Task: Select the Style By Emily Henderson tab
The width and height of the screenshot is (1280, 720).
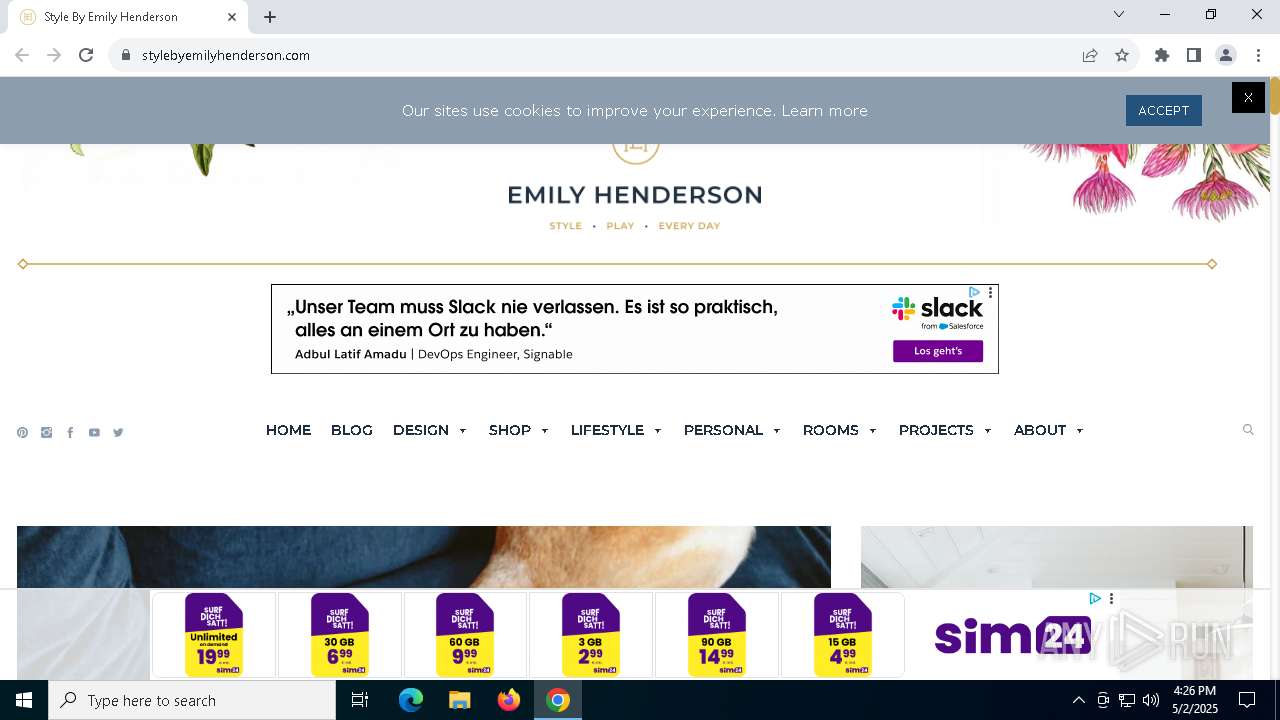Action: click(x=130, y=17)
